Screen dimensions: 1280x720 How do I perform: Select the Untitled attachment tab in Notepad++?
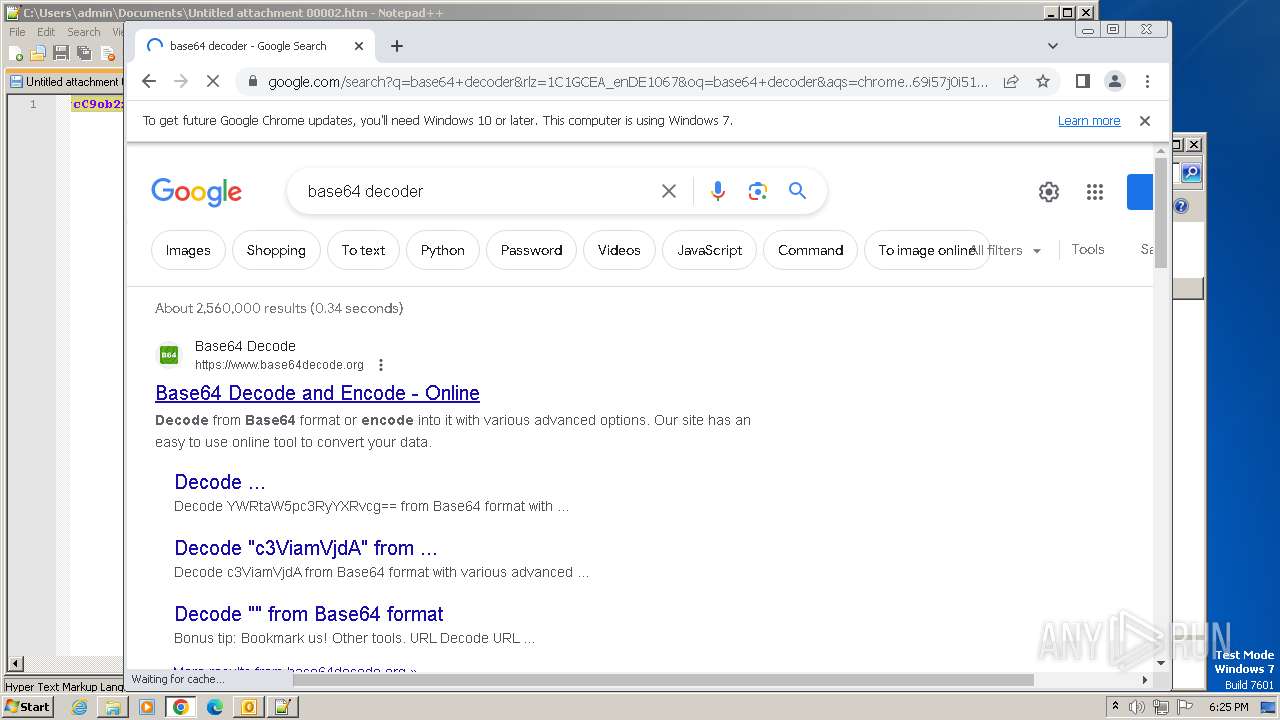click(66, 82)
